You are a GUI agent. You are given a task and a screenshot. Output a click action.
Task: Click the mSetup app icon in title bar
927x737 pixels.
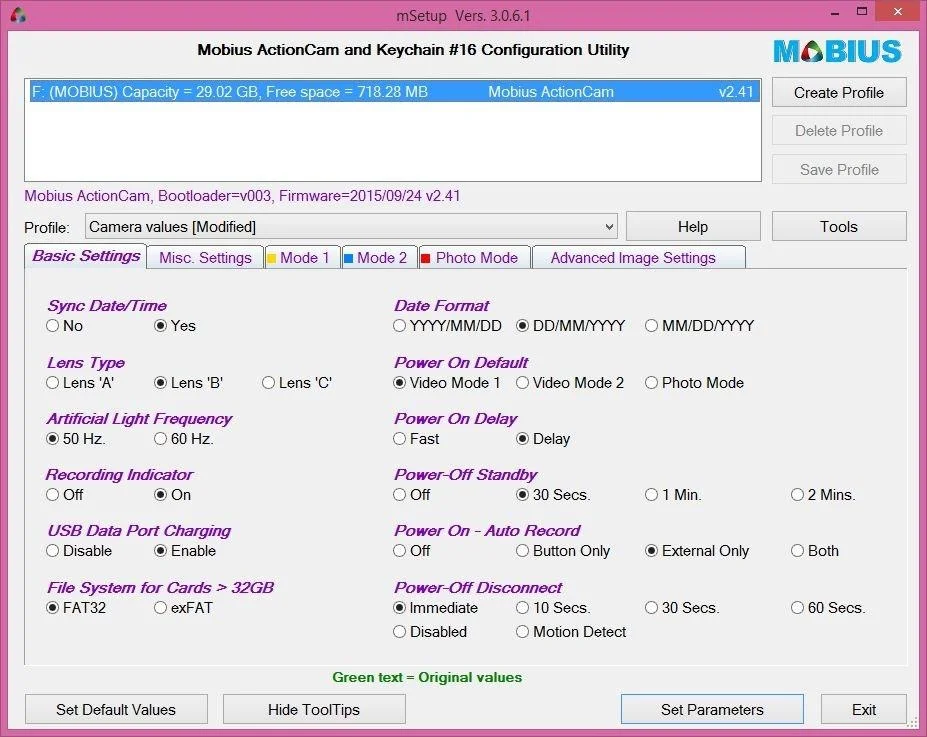[18, 15]
